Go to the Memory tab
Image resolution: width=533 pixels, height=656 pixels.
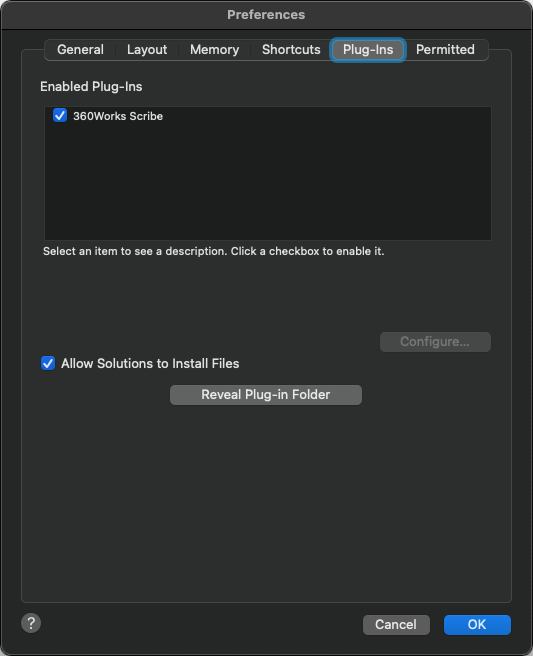click(x=214, y=50)
